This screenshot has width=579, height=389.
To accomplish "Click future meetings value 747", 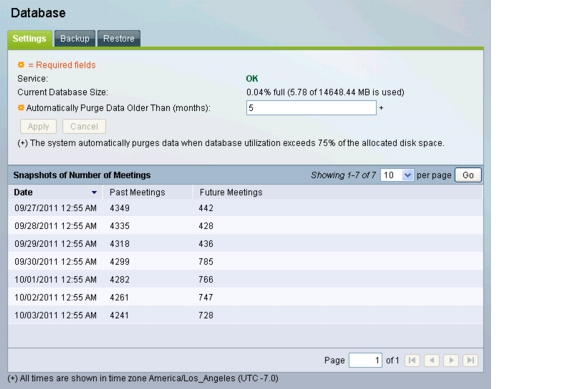I will [x=206, y=297].
